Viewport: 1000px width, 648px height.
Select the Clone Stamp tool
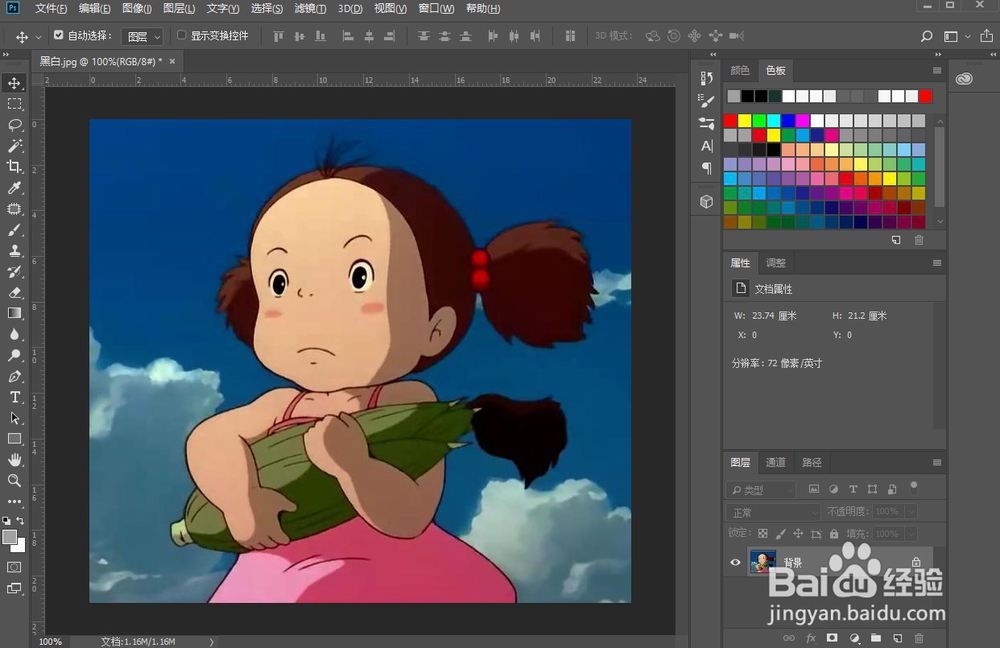tap(14, 251)
